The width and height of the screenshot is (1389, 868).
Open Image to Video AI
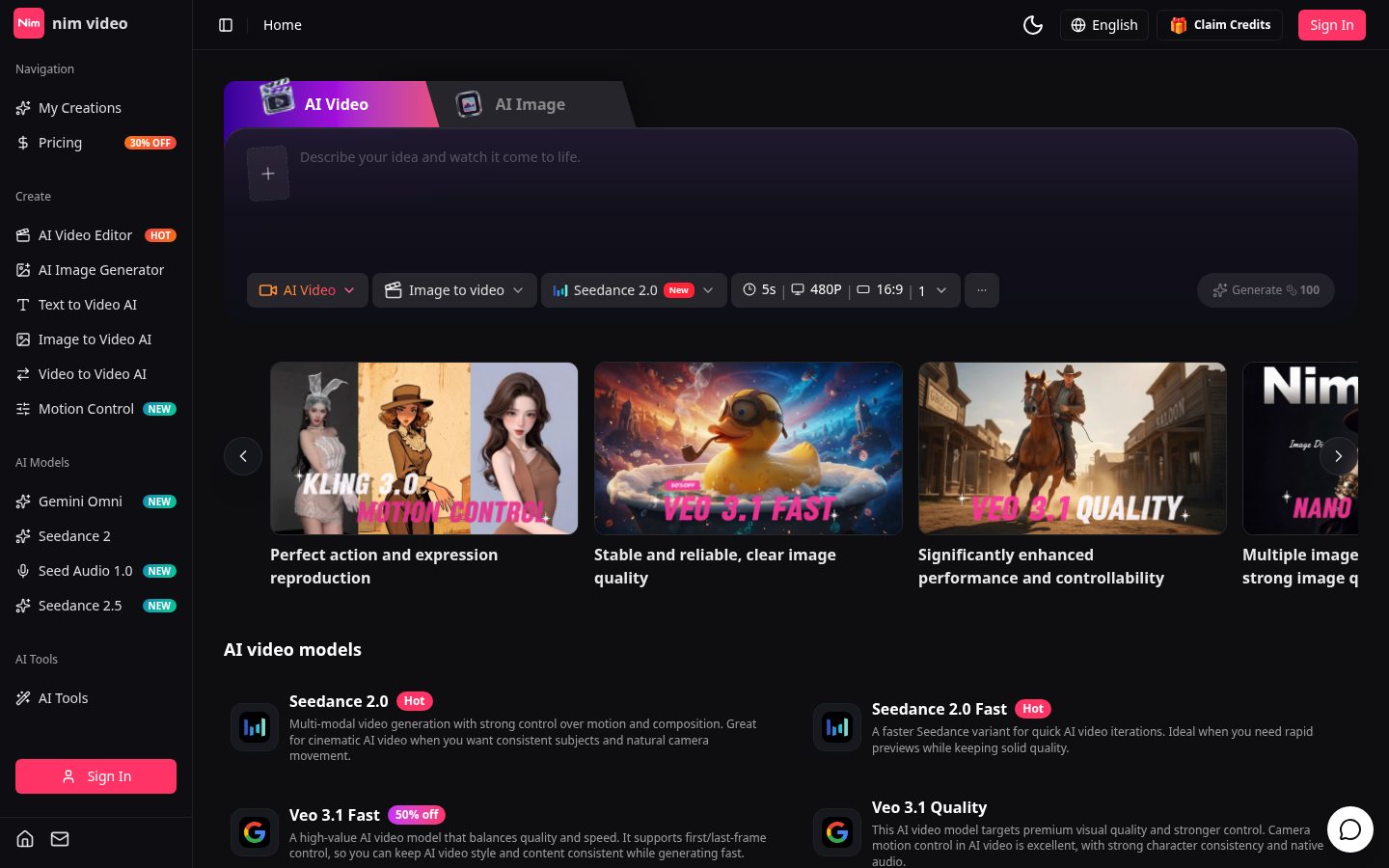coord(95,339)
